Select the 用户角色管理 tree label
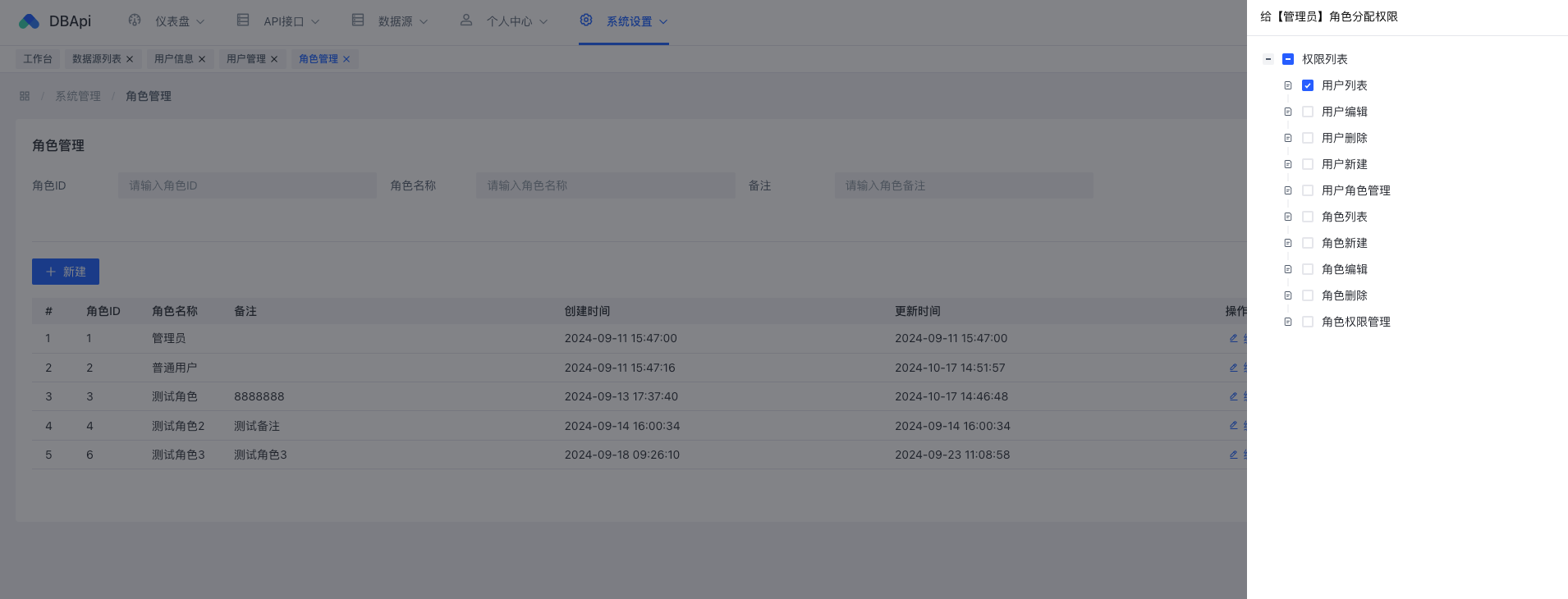 click(1356, 190)
